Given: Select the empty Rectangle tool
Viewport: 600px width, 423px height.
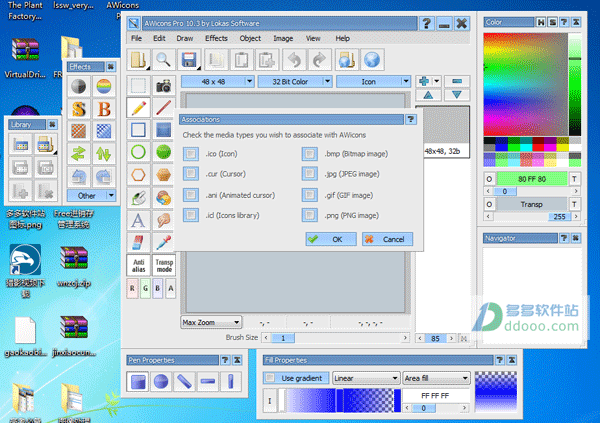Looking at the screenshot, I should 138,130.
